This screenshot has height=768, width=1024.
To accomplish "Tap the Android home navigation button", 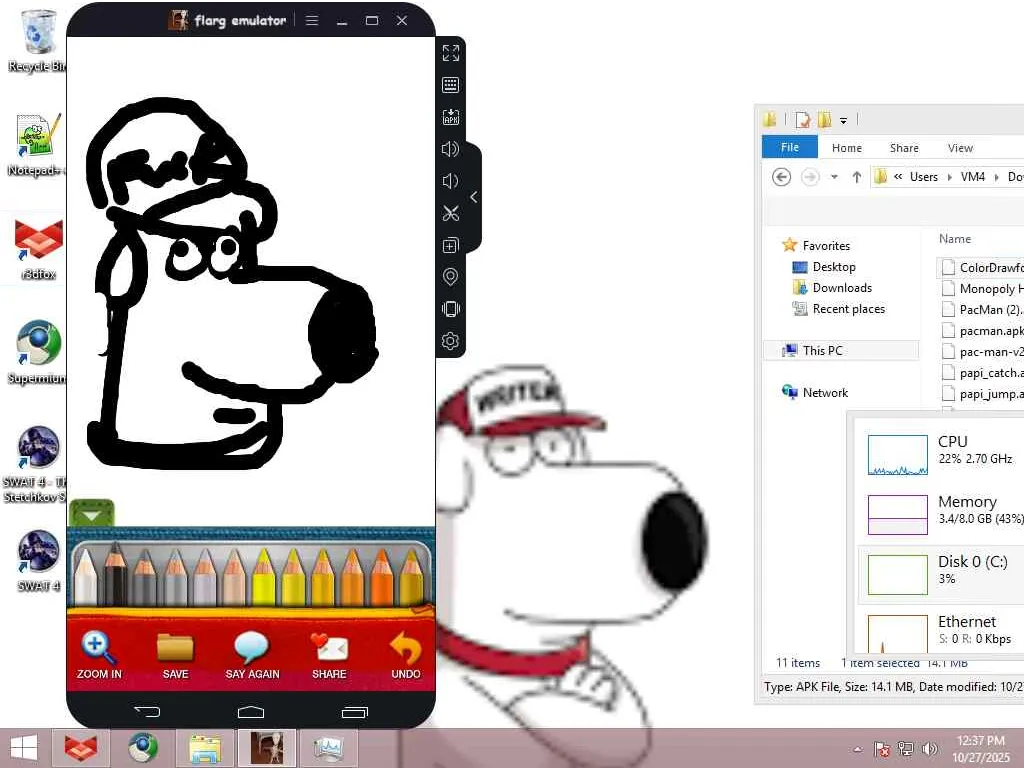I will coord(251,712).
